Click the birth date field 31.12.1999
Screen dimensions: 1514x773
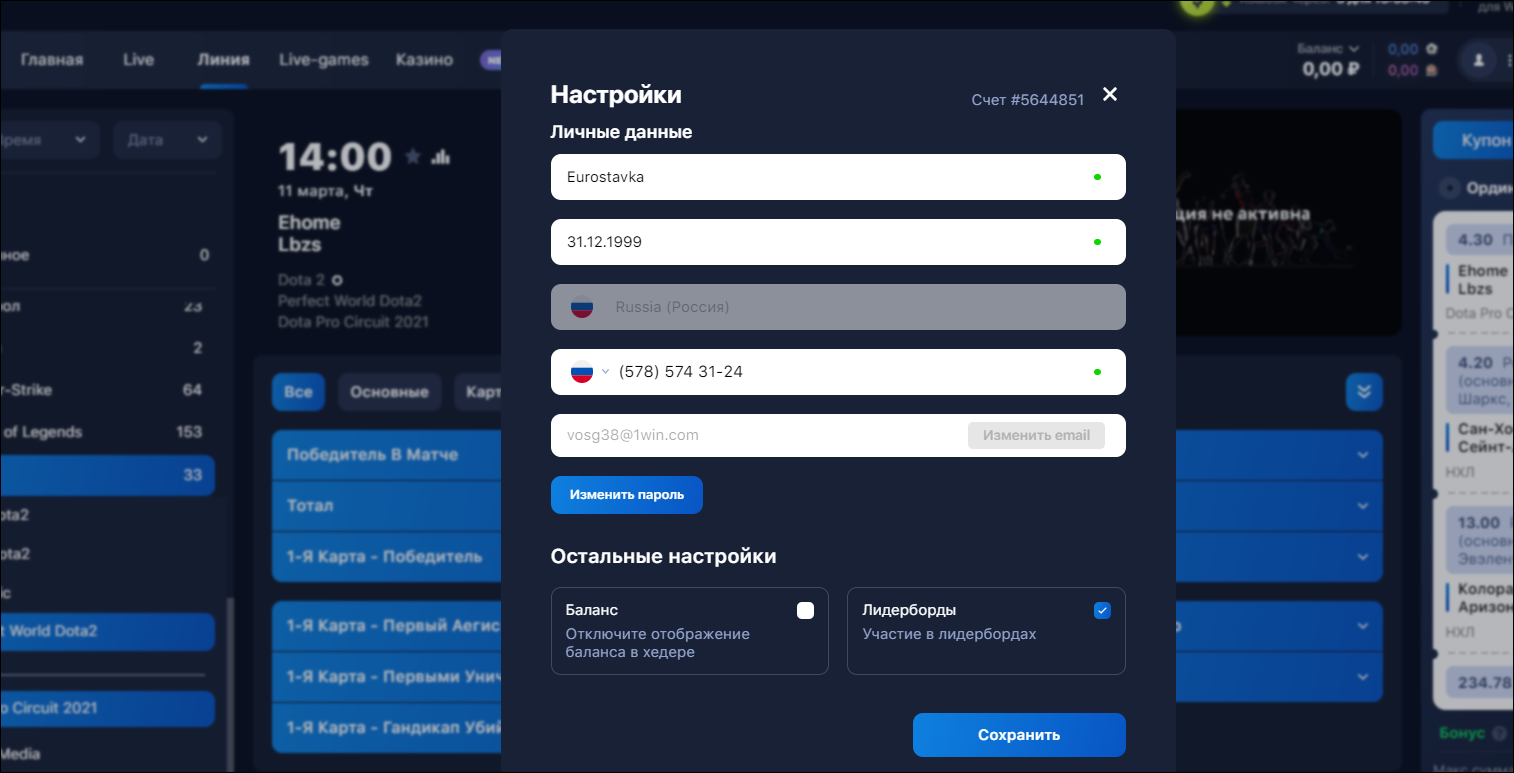click(x=838, y=242)
